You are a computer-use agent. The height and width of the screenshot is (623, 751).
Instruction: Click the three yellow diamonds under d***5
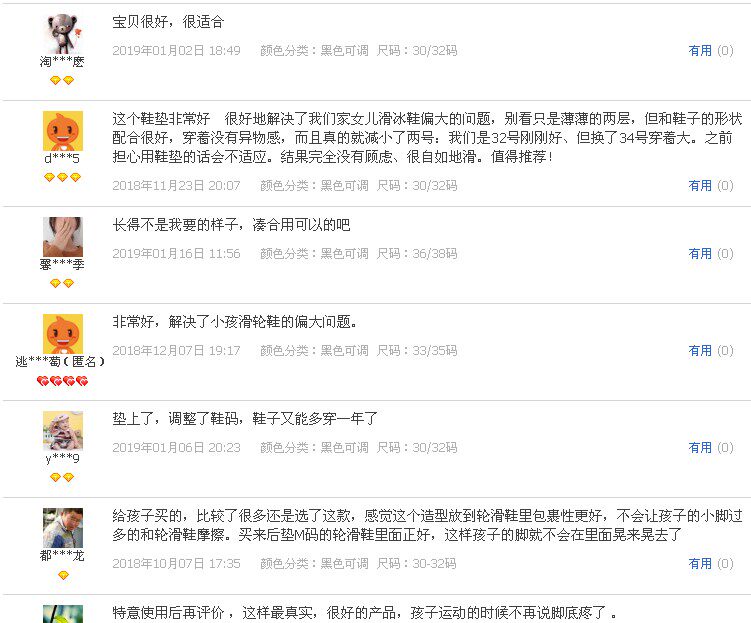pos(62,178)
